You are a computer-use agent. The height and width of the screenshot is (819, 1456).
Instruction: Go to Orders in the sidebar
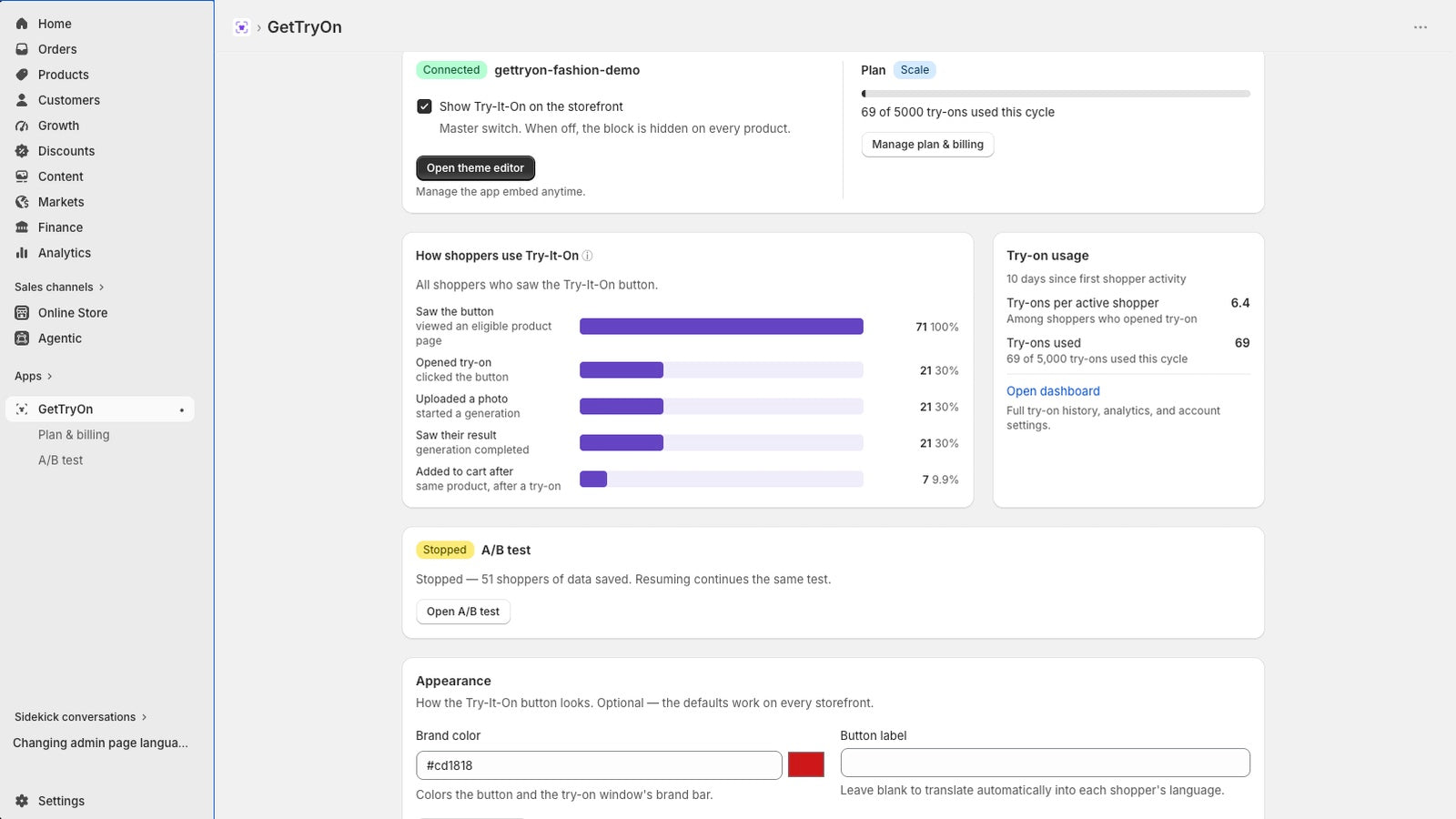(100, 49)
